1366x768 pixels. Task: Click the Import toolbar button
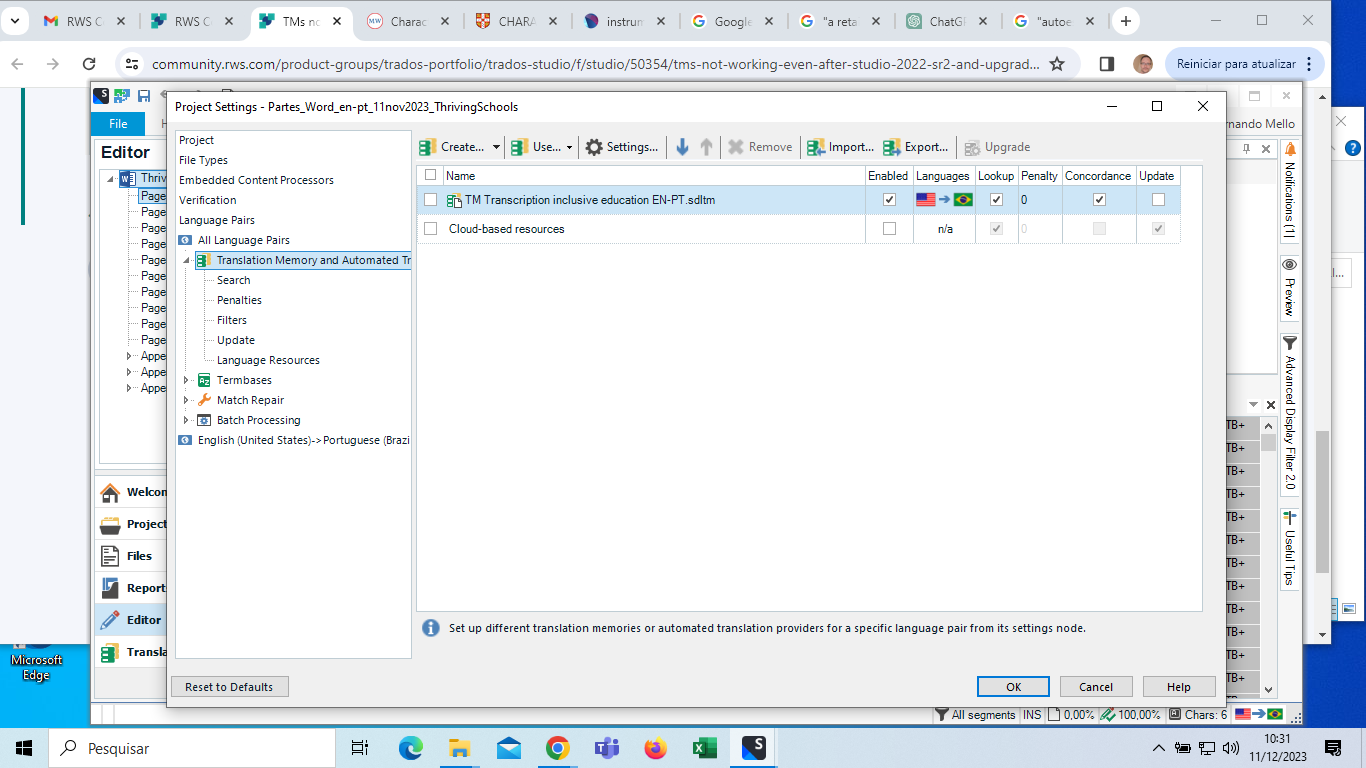pyautogui.click(x=840, y=147)
